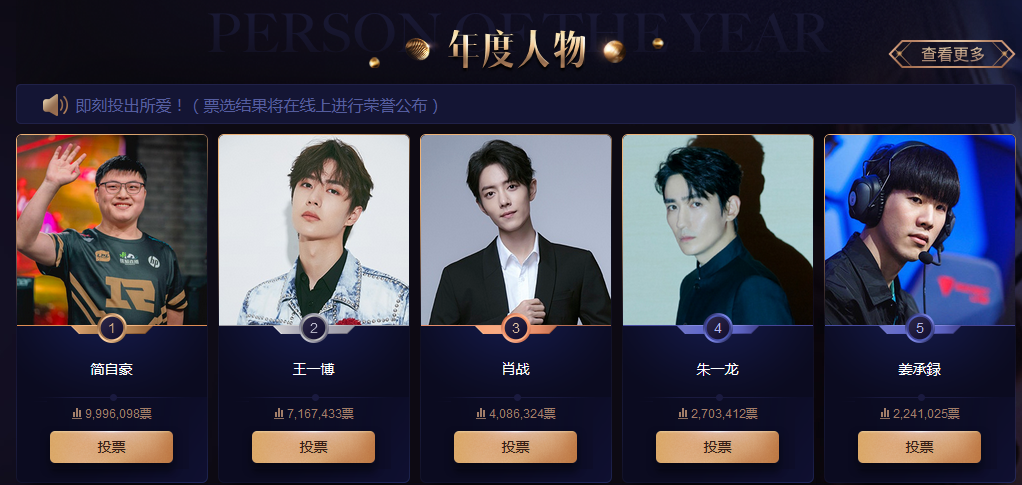
Task: Click rank badge number 1
Action: click(x=111, y=329)
